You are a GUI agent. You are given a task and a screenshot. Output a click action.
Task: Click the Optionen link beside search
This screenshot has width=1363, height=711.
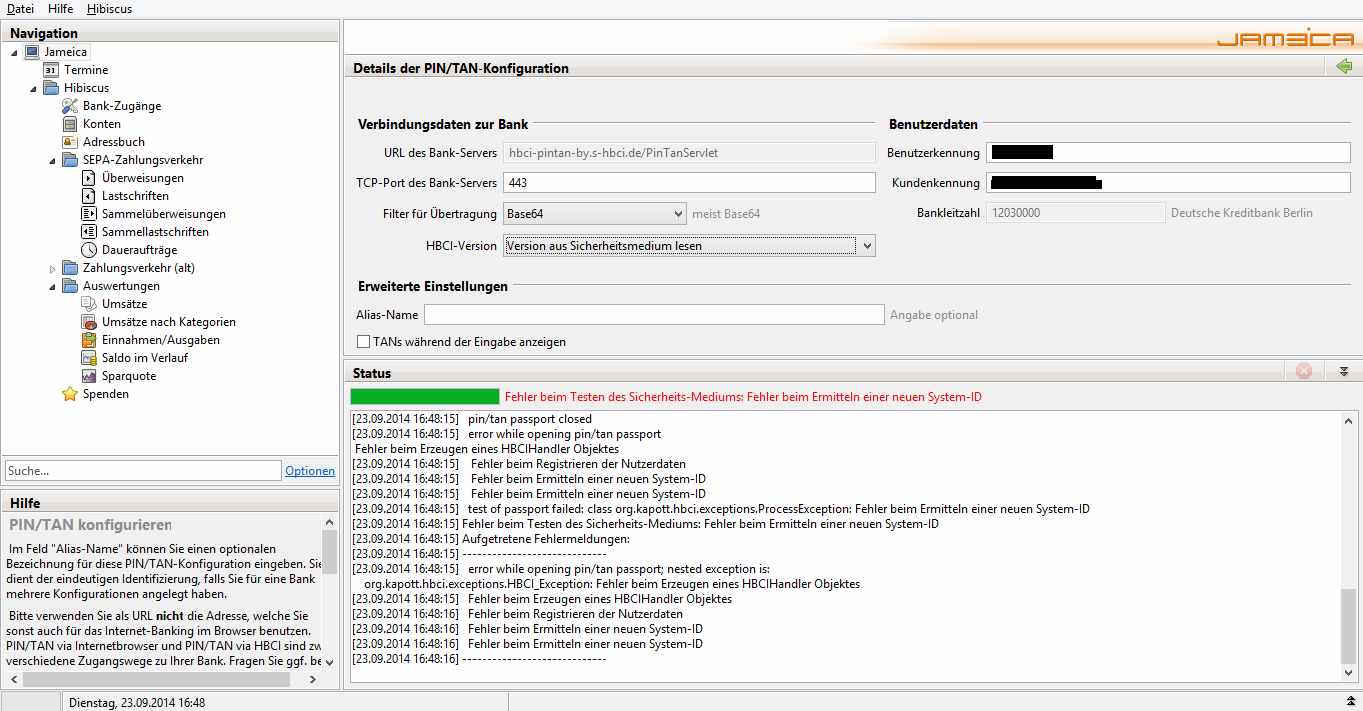(x=310, y=471)
